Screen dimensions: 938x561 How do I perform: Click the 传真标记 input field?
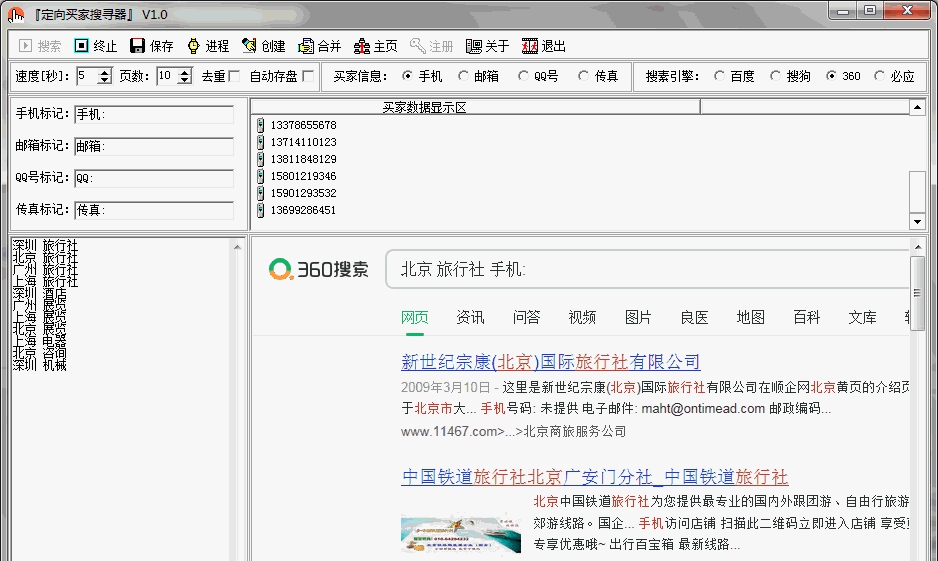pyautogui.click(x=154, y=210)
